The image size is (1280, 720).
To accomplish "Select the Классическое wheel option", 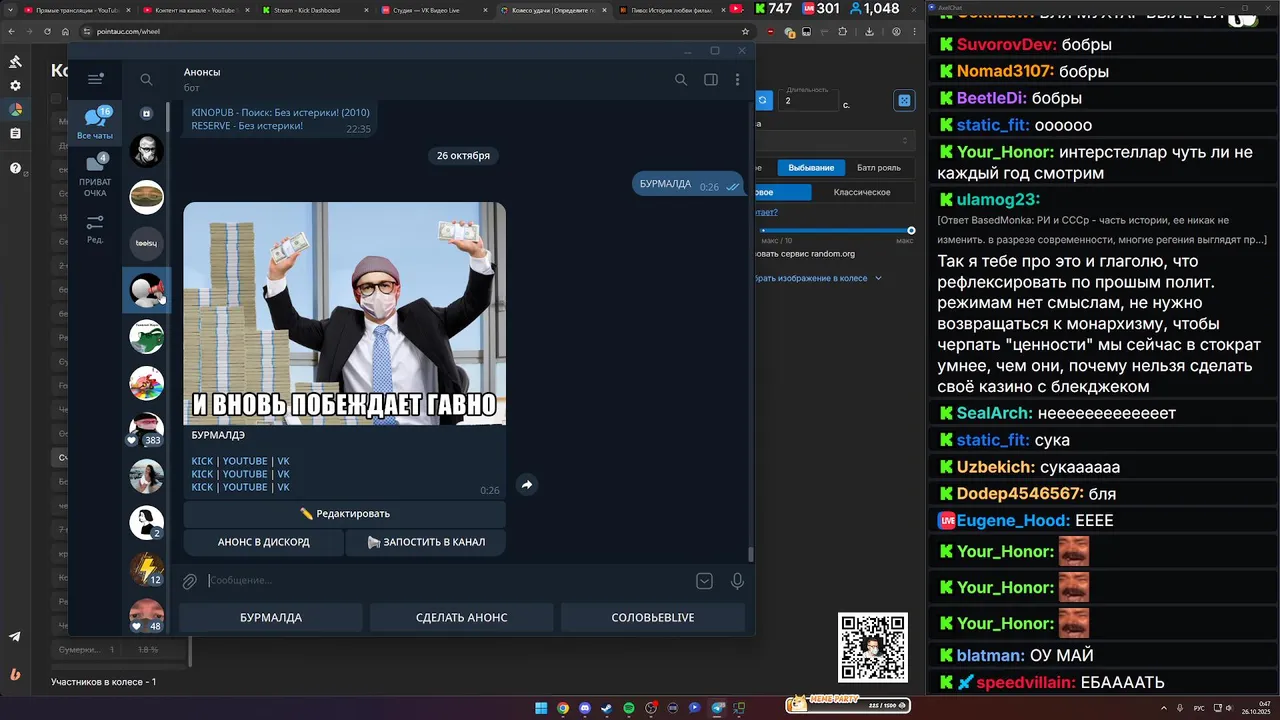I will 862,192.
